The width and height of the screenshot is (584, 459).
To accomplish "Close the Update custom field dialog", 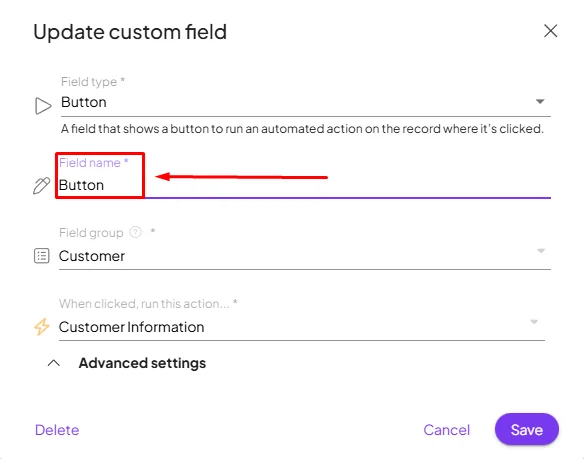I will click(x=550, y=31).
